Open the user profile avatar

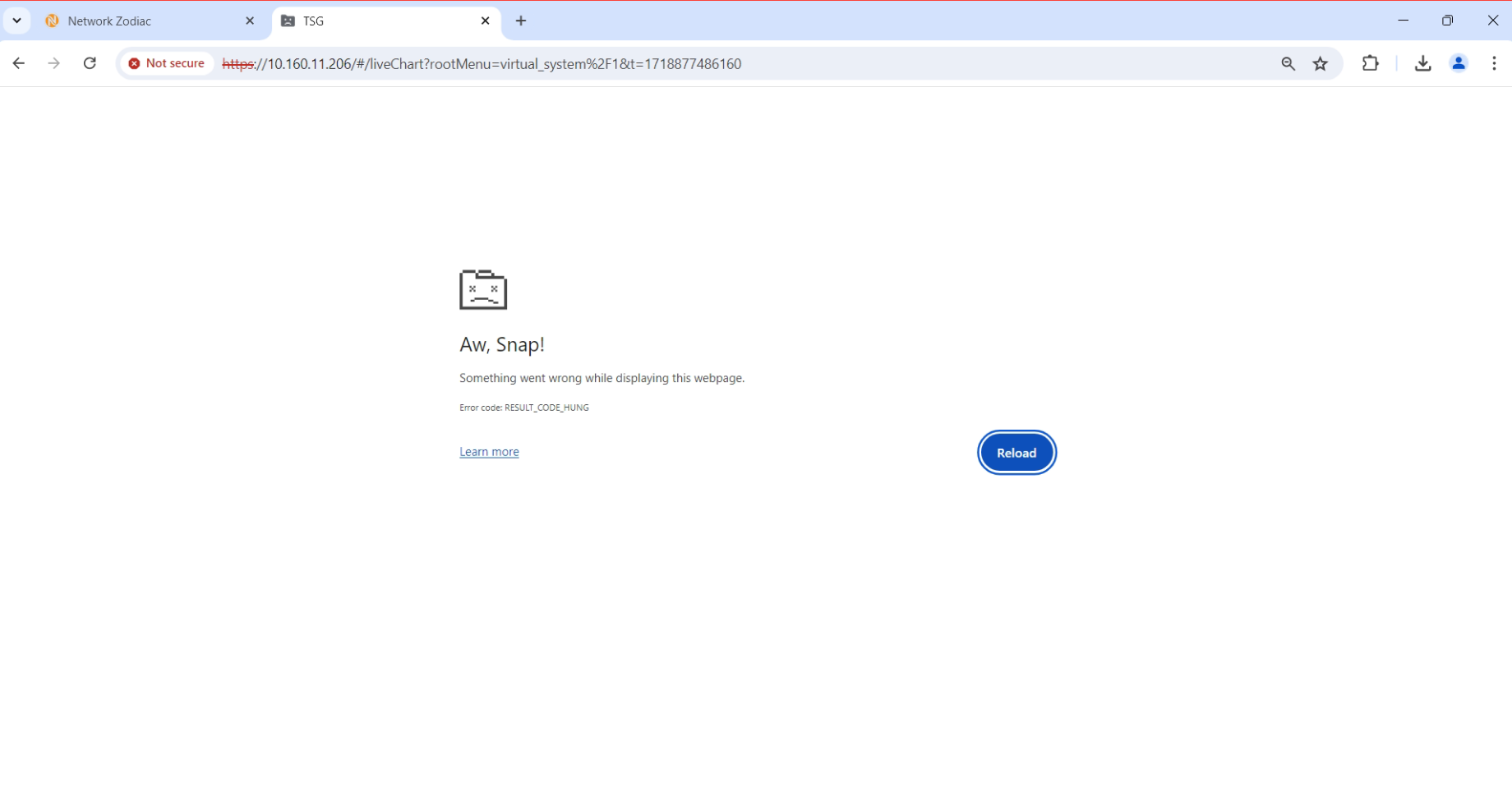click(1459, 63)
